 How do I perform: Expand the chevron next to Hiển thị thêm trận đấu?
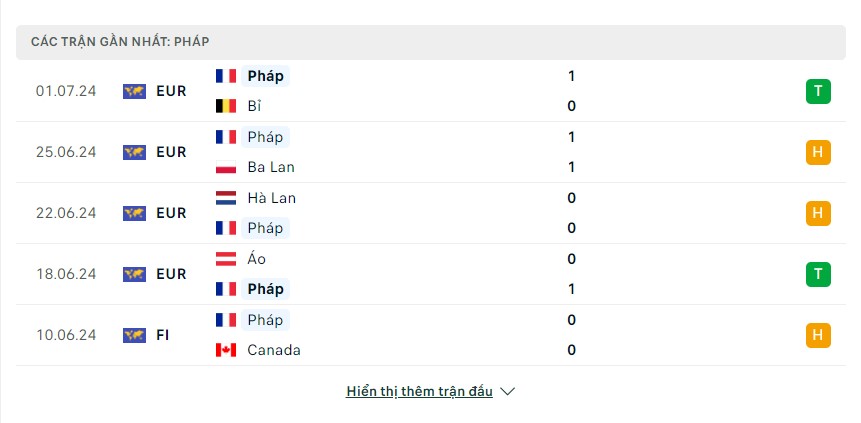[508, 392]
